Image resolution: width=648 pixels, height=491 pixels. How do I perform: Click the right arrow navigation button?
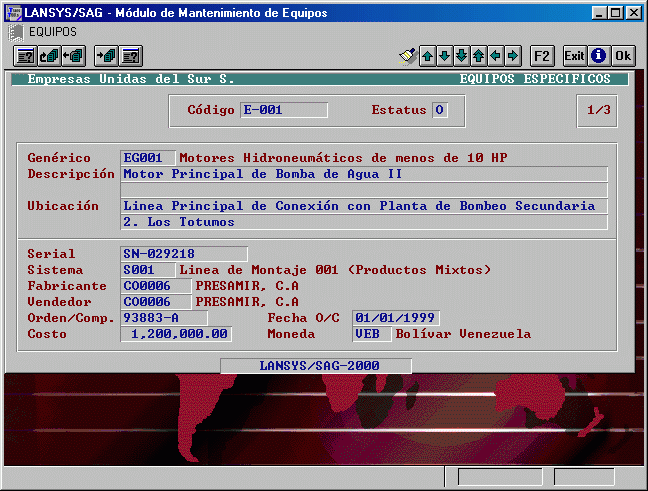[x=513, y=56]
